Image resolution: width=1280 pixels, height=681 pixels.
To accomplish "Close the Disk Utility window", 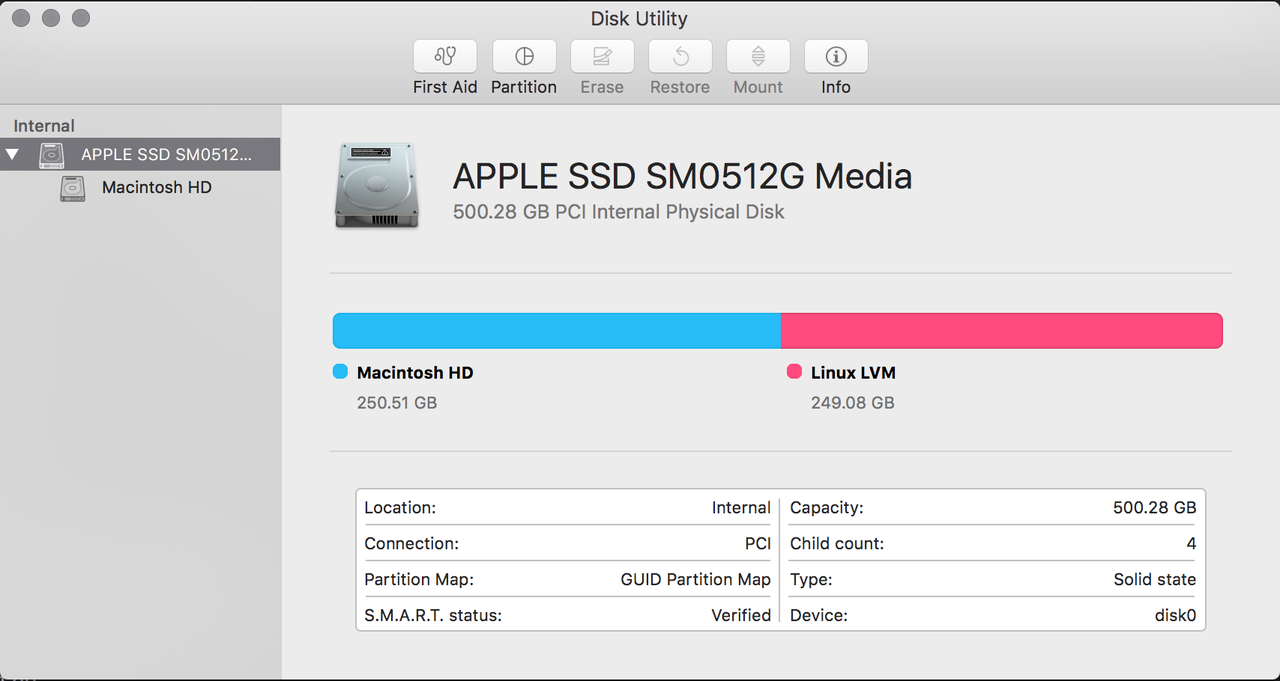I will 21,18.
